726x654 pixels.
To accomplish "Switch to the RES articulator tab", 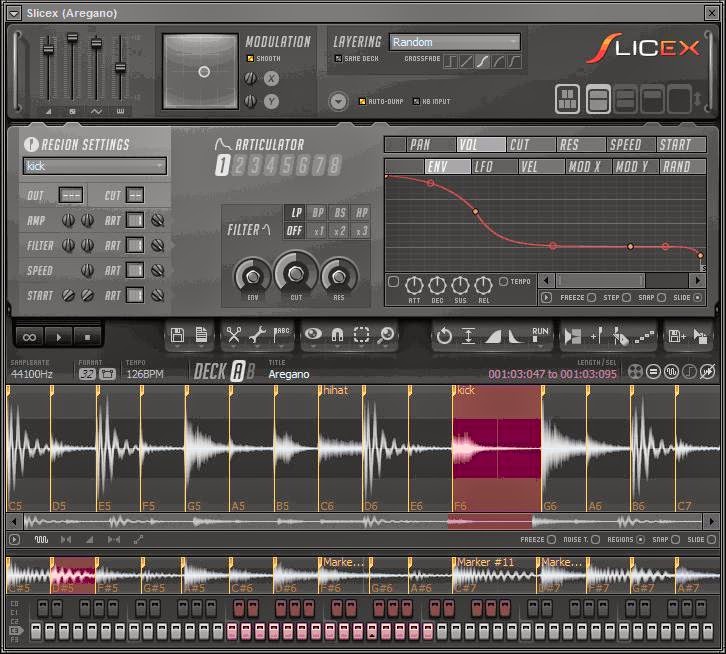I will point(581,145).
